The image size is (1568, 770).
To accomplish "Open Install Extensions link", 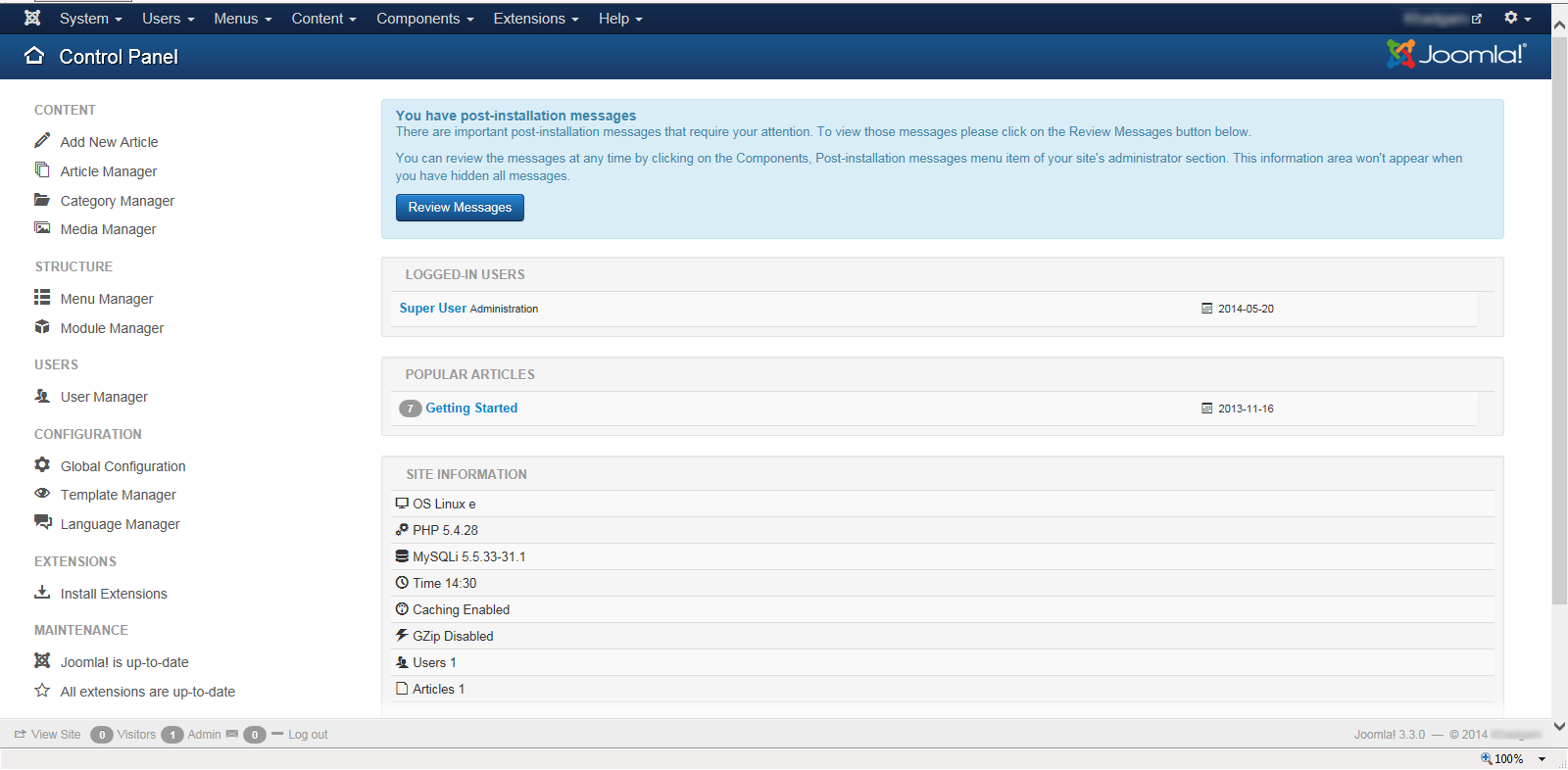I will tap(114, 594).
